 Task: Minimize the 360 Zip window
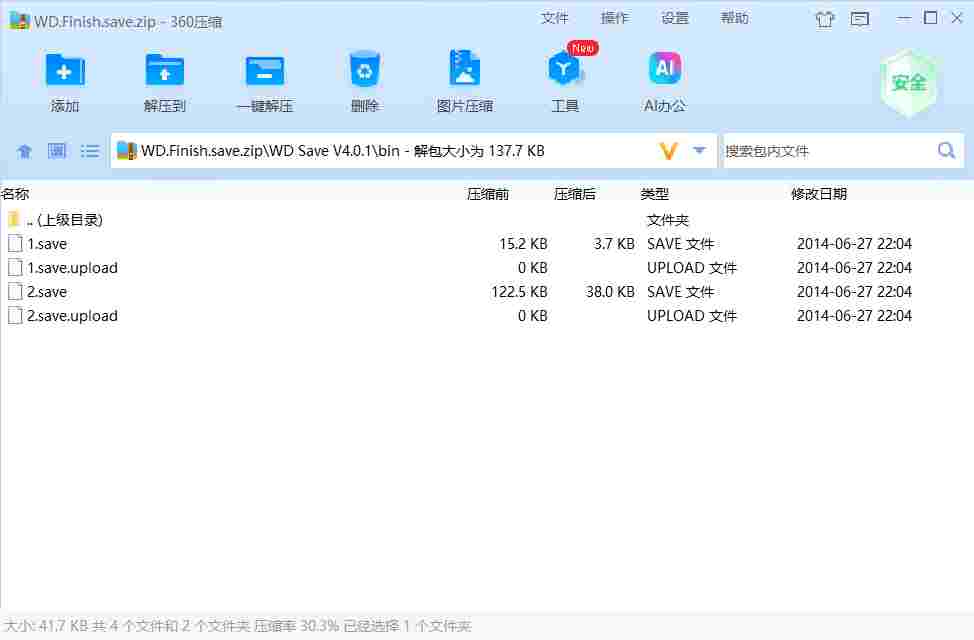(x=904, y=19)
